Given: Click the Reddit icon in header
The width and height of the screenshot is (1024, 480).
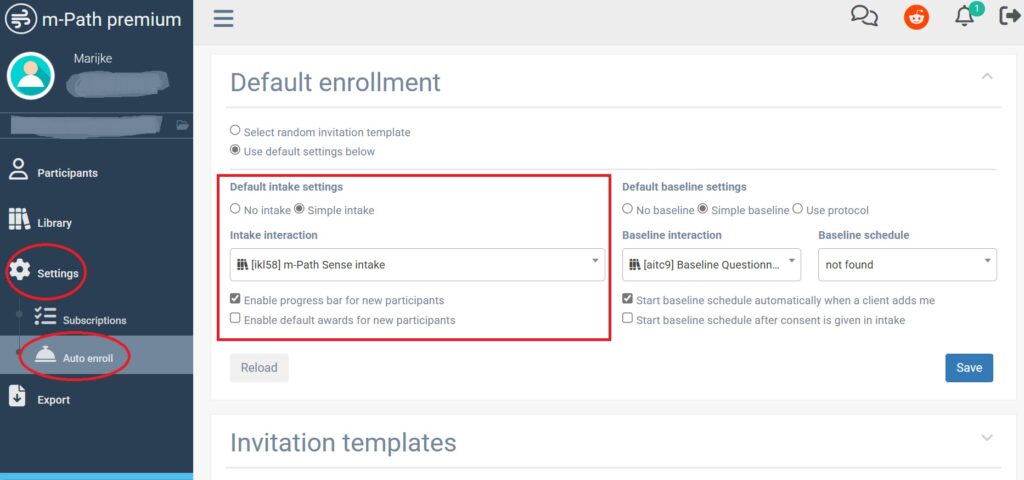Looking at the screenshot, I should pyautogui.click(x=916, y=17).
